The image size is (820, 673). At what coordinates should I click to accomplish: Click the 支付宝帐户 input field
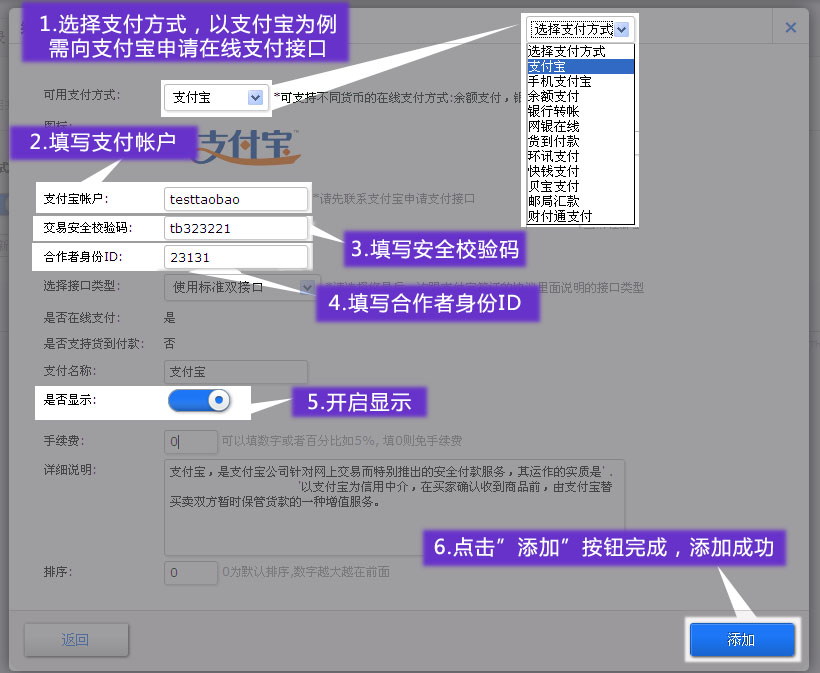click(236, 199)
